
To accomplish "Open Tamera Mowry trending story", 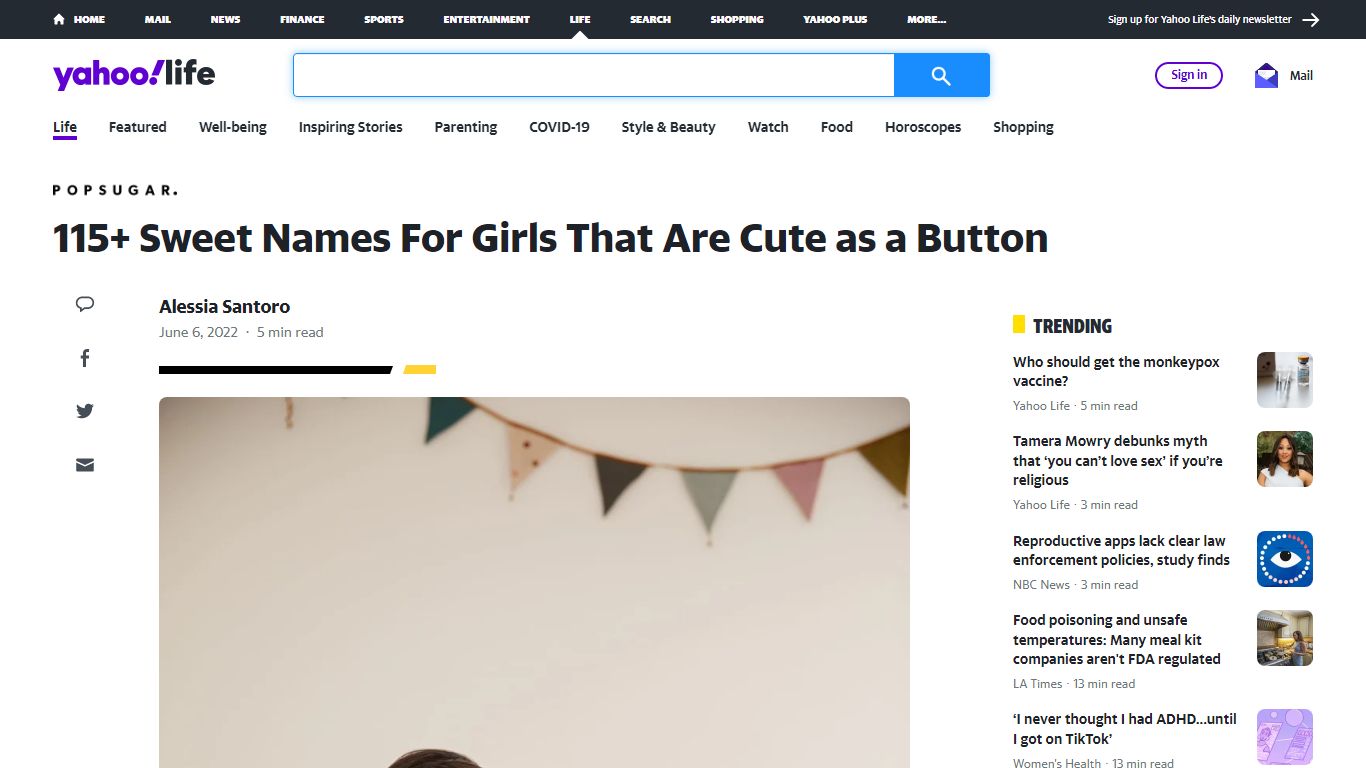I will point(1117,460).
